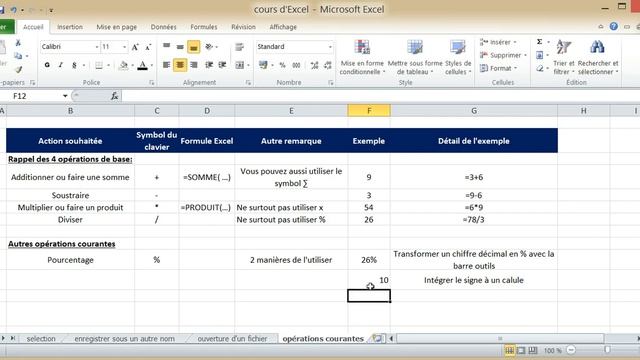Click AutoSum sigma icon
Viewport: 640px width, 360px height.
click(539, 42)
